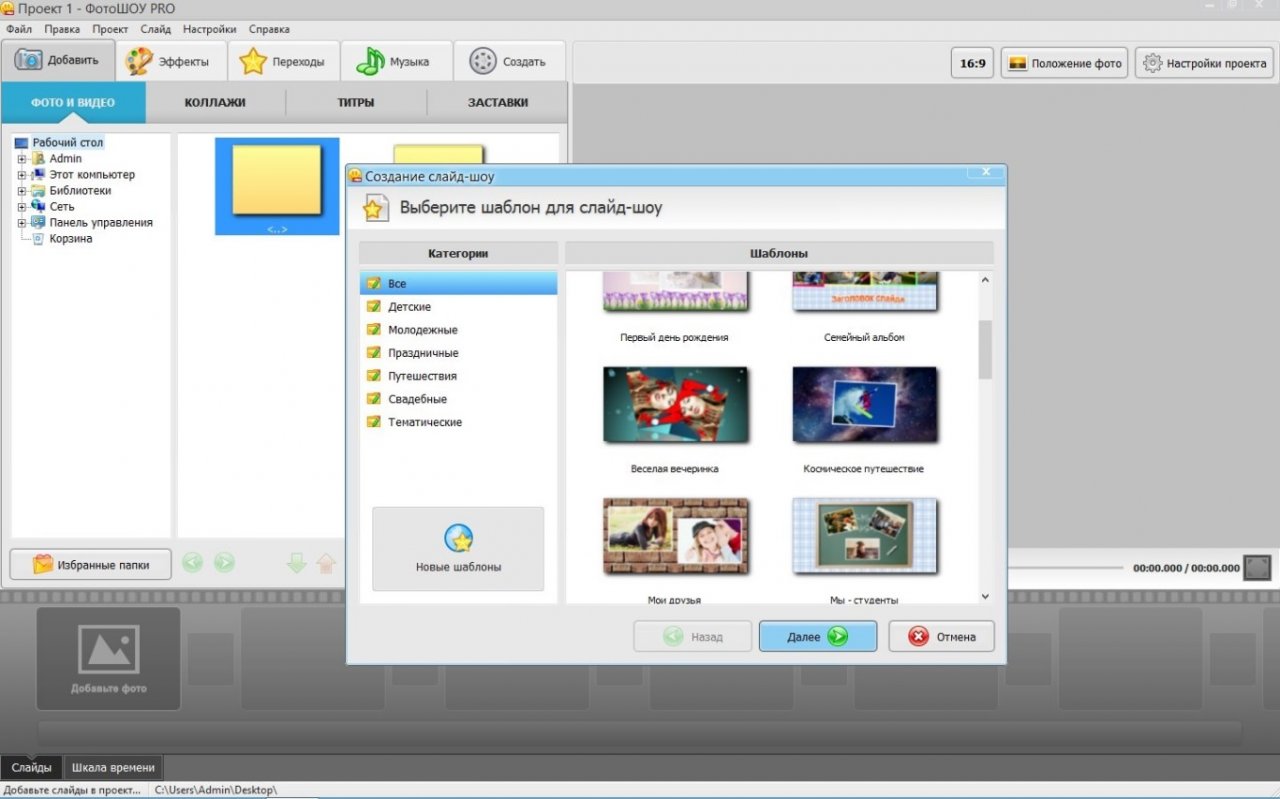Select Корзина in folder tree
The image size is (1280, 799).
71,239
